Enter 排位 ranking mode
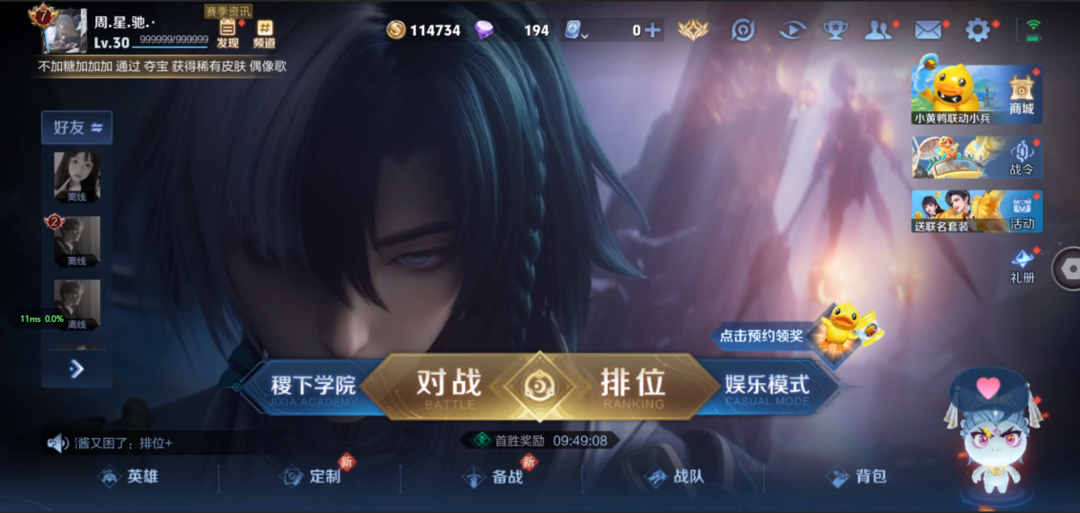Viewport: 1080px width, 513px height. tap(632, 386)
